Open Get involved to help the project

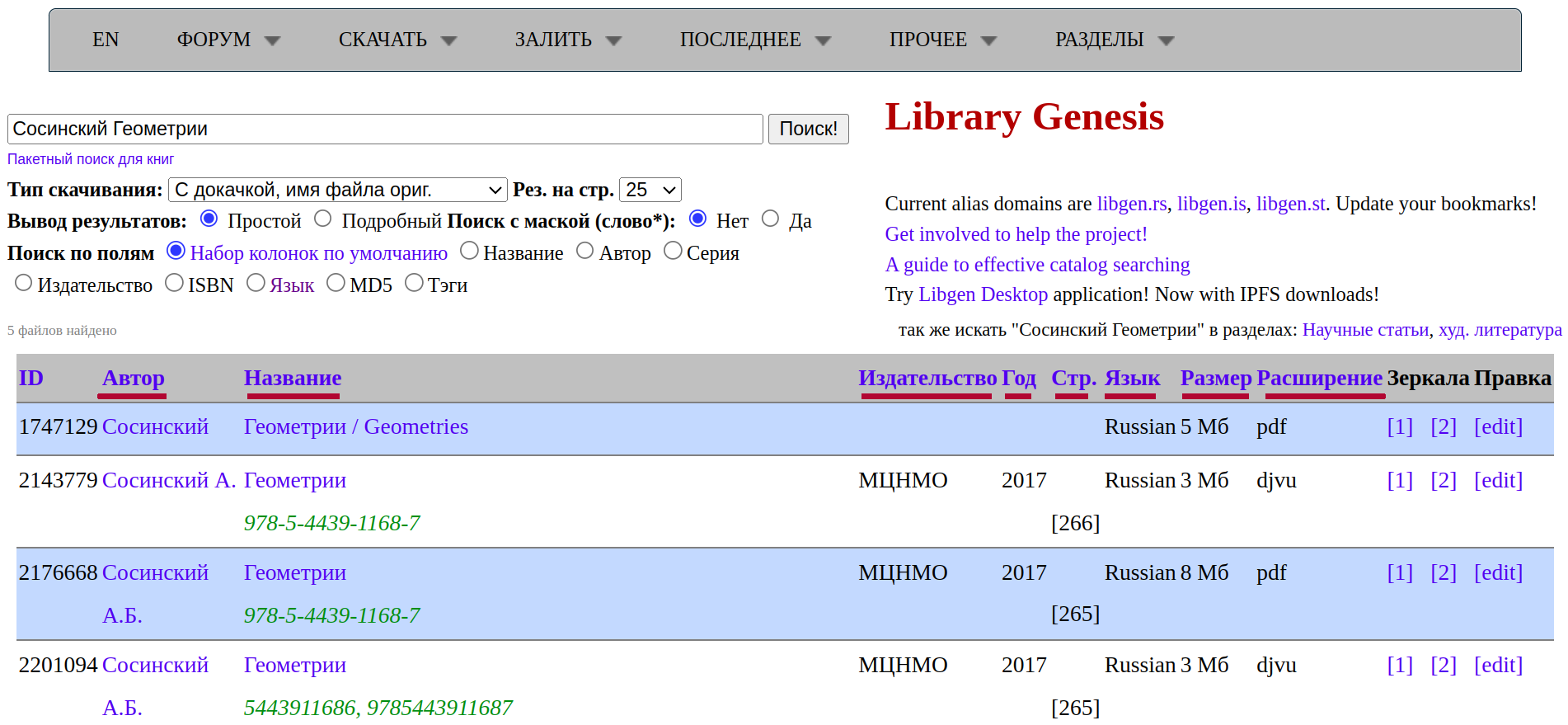(x=1016, y=234)
